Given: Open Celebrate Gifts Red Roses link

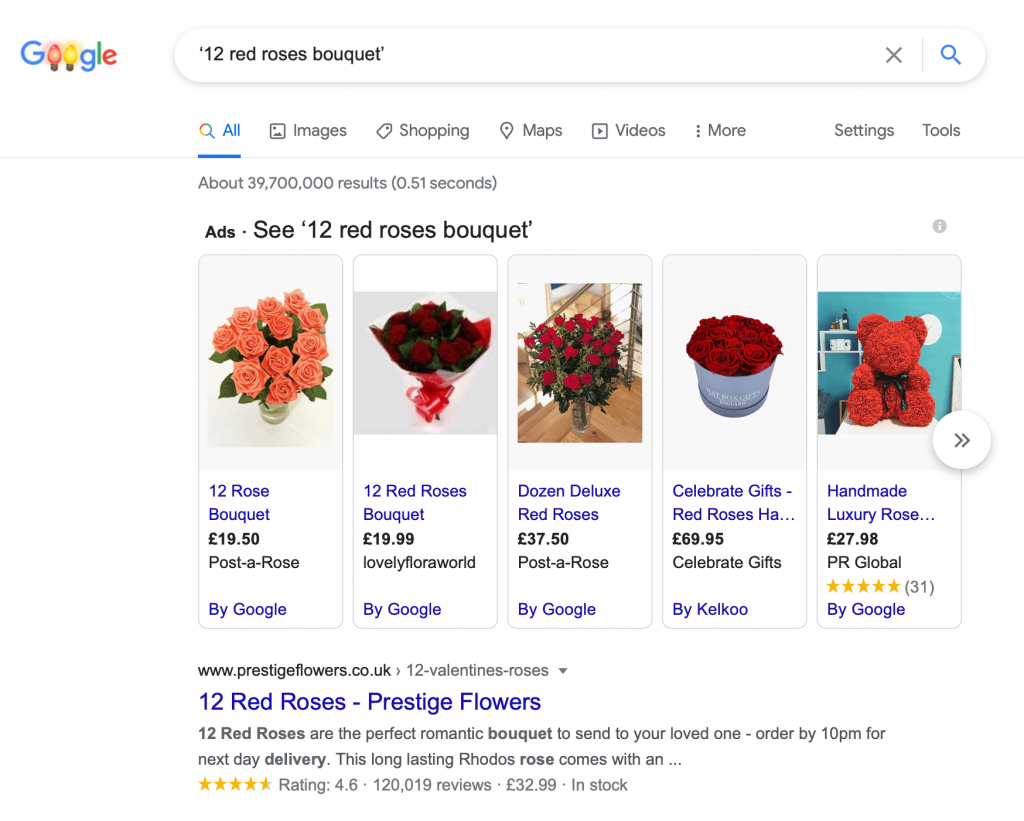Looking at the screenshot, I should (x=733, y=502).
